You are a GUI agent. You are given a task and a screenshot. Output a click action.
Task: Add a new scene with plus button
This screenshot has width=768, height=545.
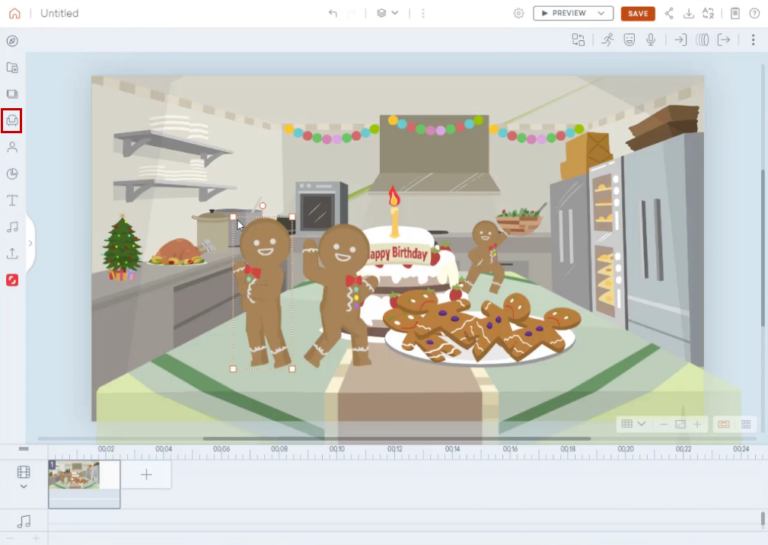point(146,474)
